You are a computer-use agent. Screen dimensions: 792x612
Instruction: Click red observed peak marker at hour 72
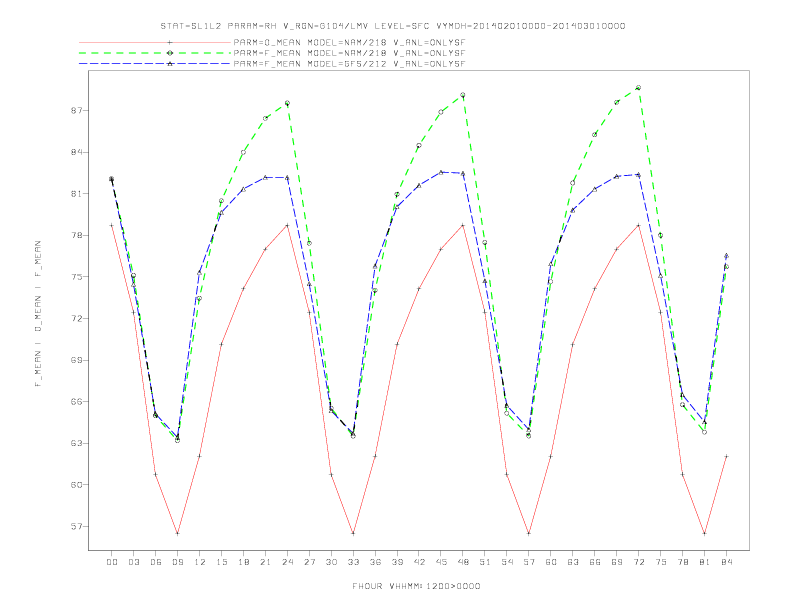(x=638, y=225)
